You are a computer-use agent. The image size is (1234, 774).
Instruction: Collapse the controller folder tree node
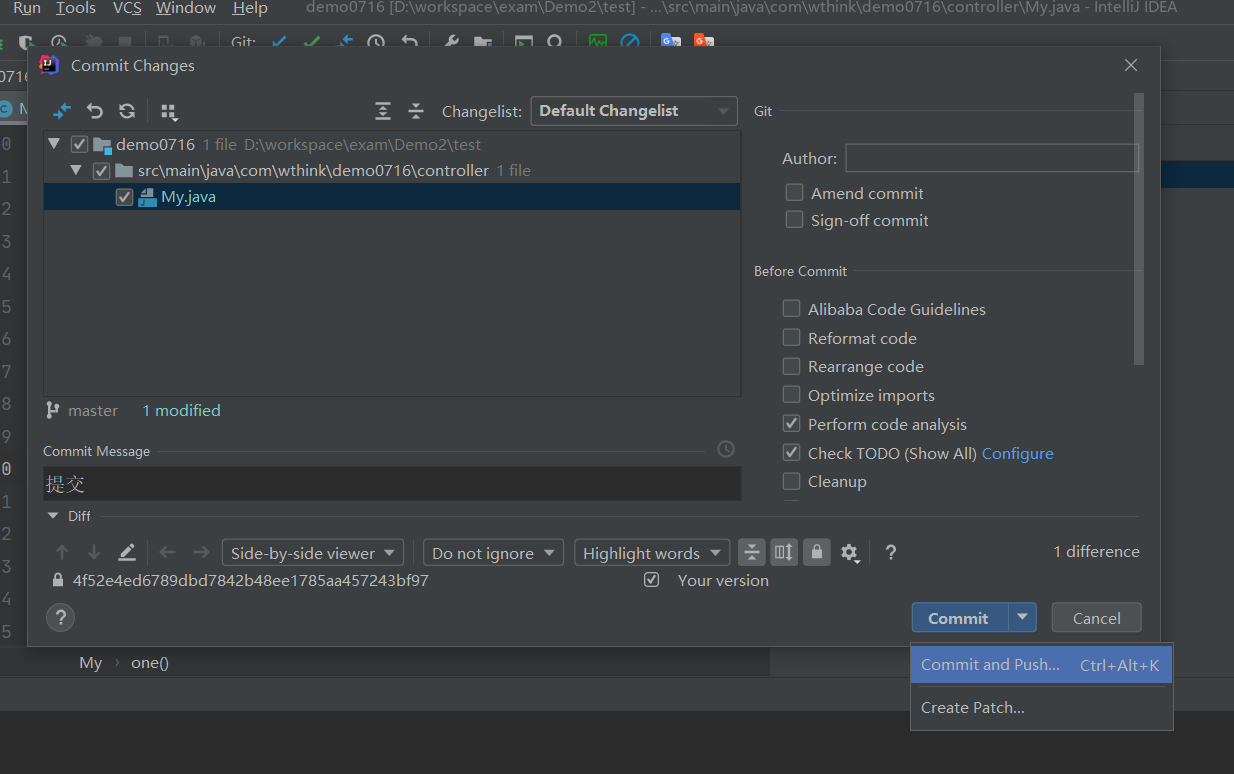(x=76, y=170)
